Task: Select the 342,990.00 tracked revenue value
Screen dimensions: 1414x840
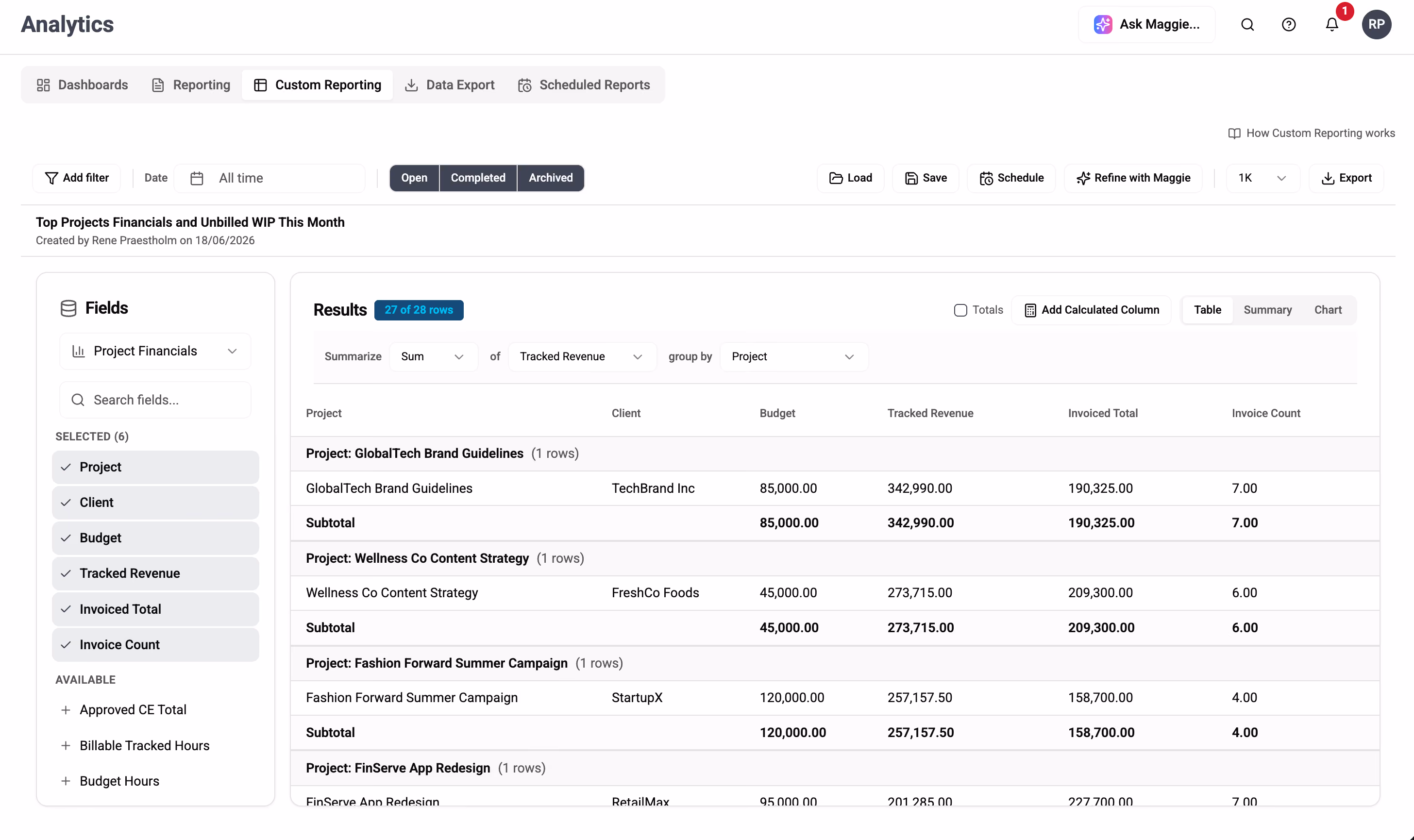Action: coord(919,488)
